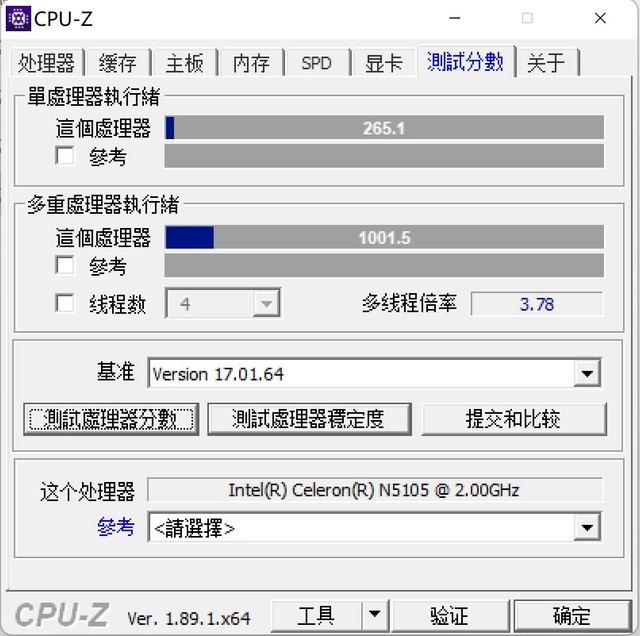Click the 提交和比较 button

[x=513, y=419]
